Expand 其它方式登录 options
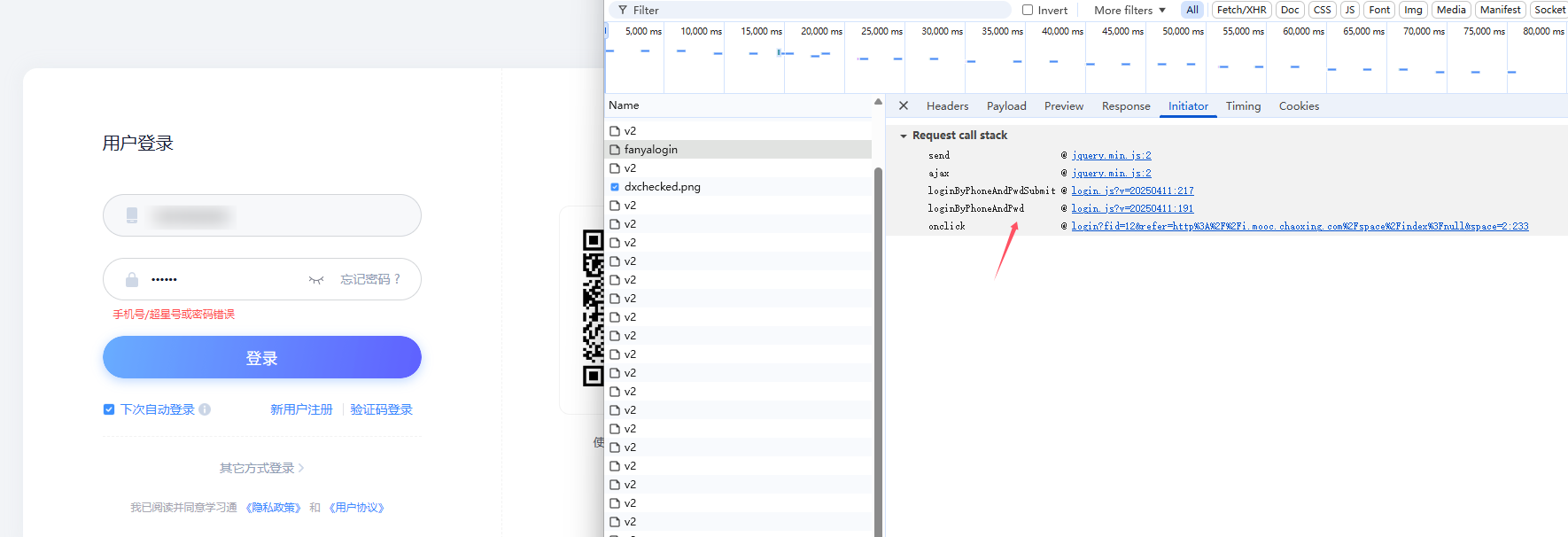Image resolution: width=1568 pixels, height=537 pixels. click(x=261, y=468)
